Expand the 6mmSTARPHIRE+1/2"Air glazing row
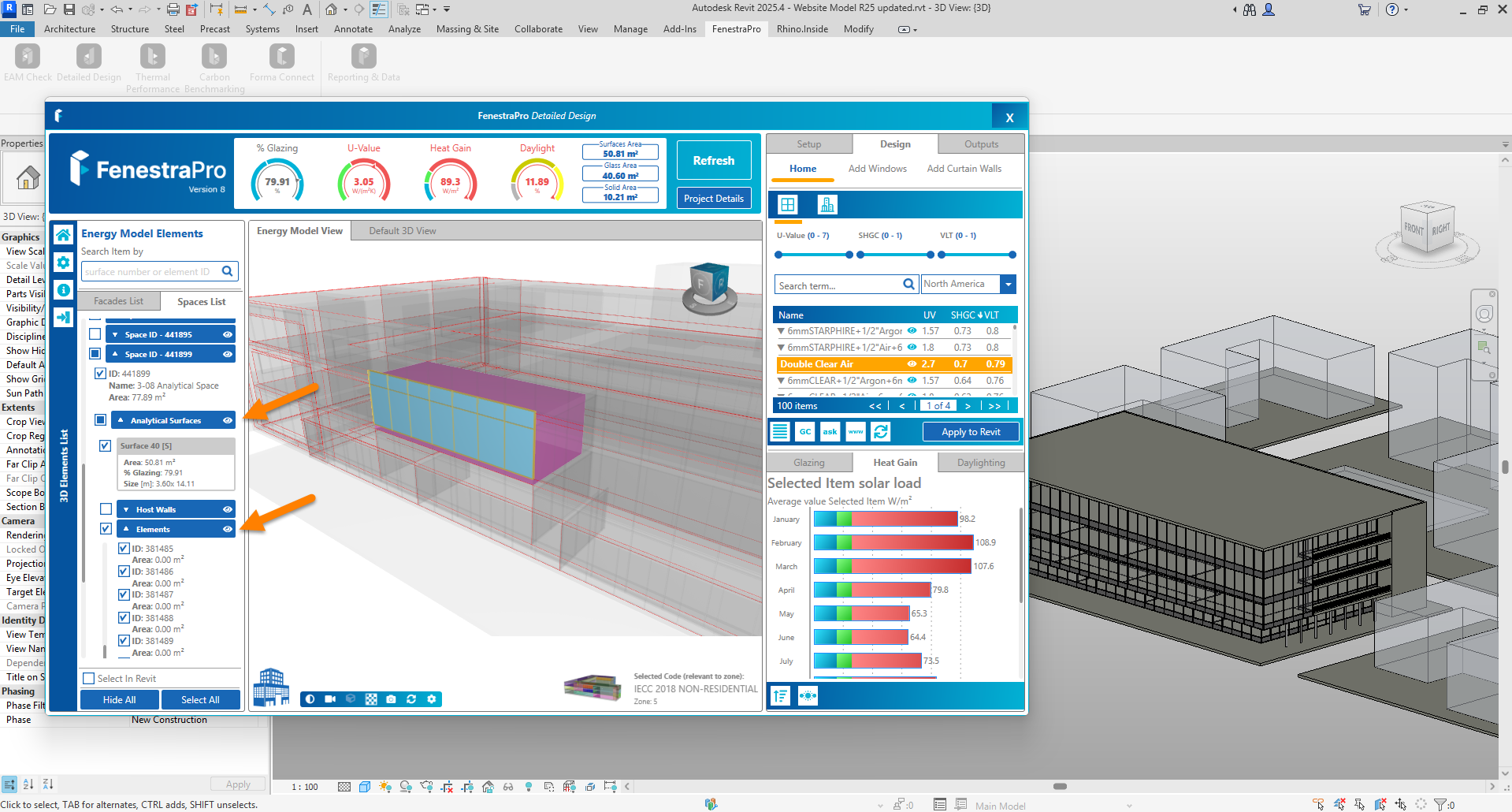This screenshot has width=1512, height=812. click(x=781, y=348)
